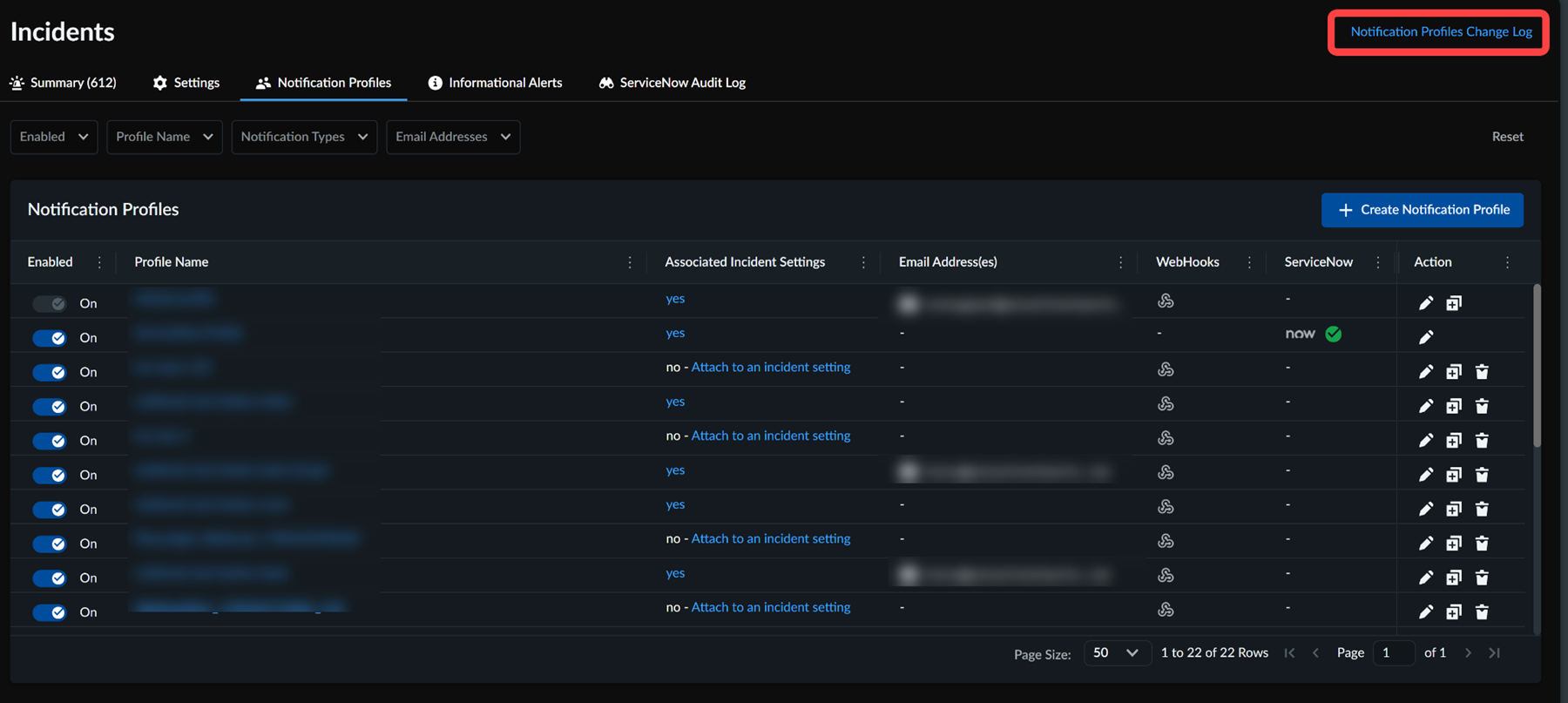
Task: Expand the Notification Types filter
Action: (x=304, y=137)
